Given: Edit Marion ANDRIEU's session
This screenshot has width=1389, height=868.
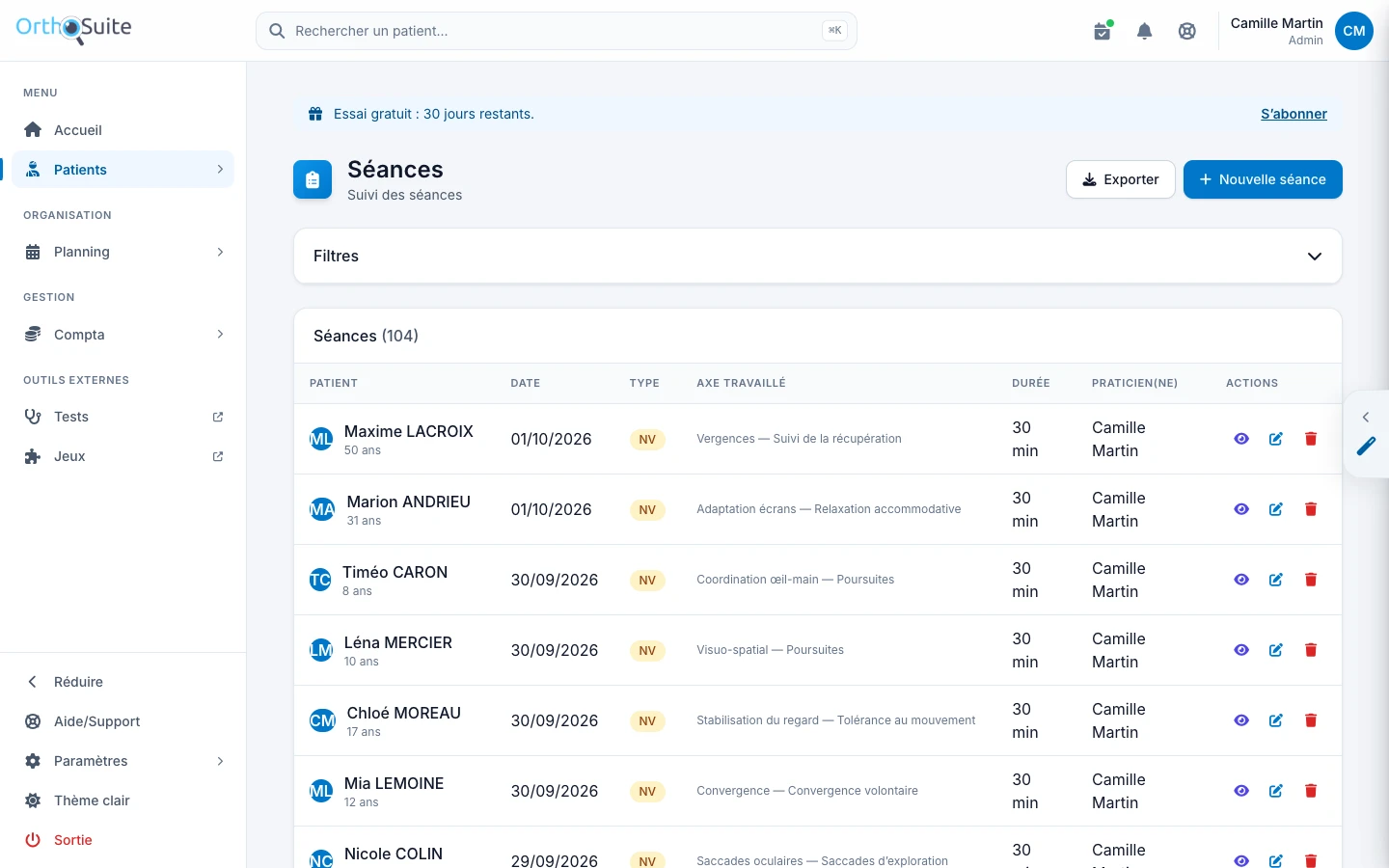Looking at the screenshot, I should point(1276,509).
